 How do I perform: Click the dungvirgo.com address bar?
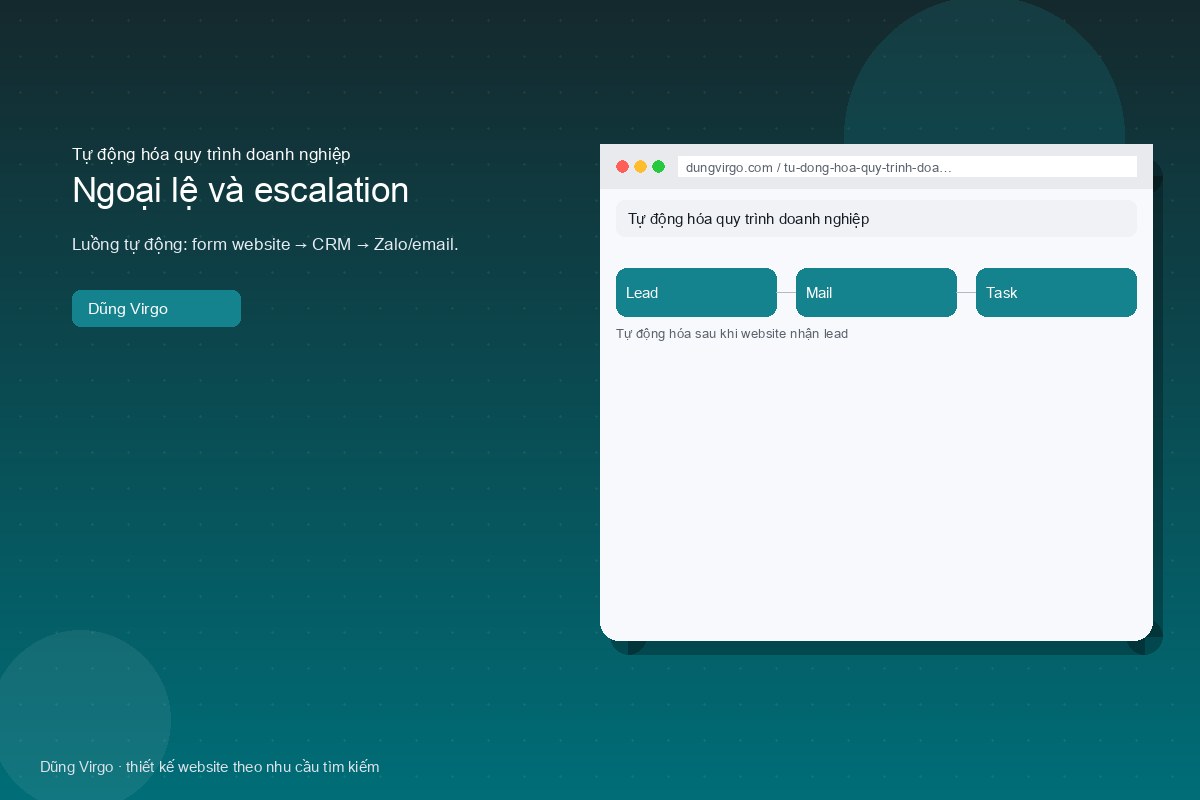click(x=907, y=167)
